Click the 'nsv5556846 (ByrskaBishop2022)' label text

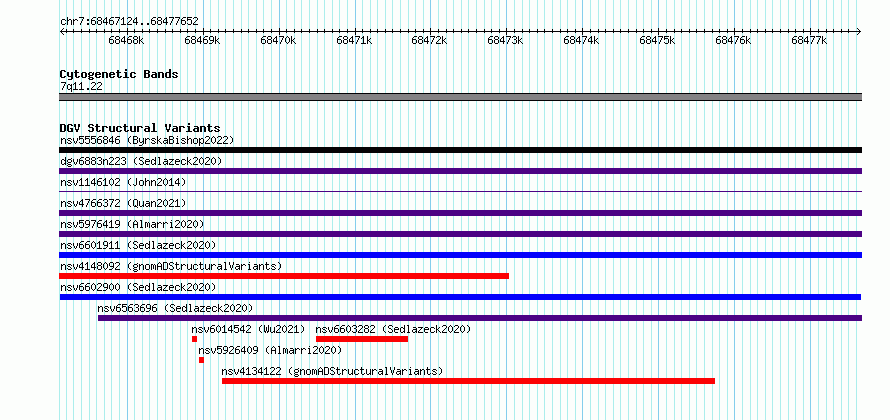147,140
